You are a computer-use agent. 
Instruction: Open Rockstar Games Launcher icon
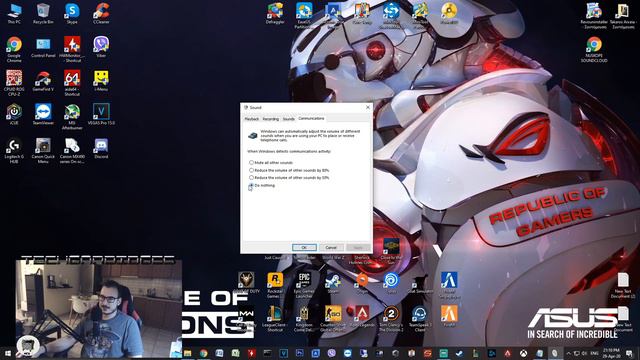275,284
